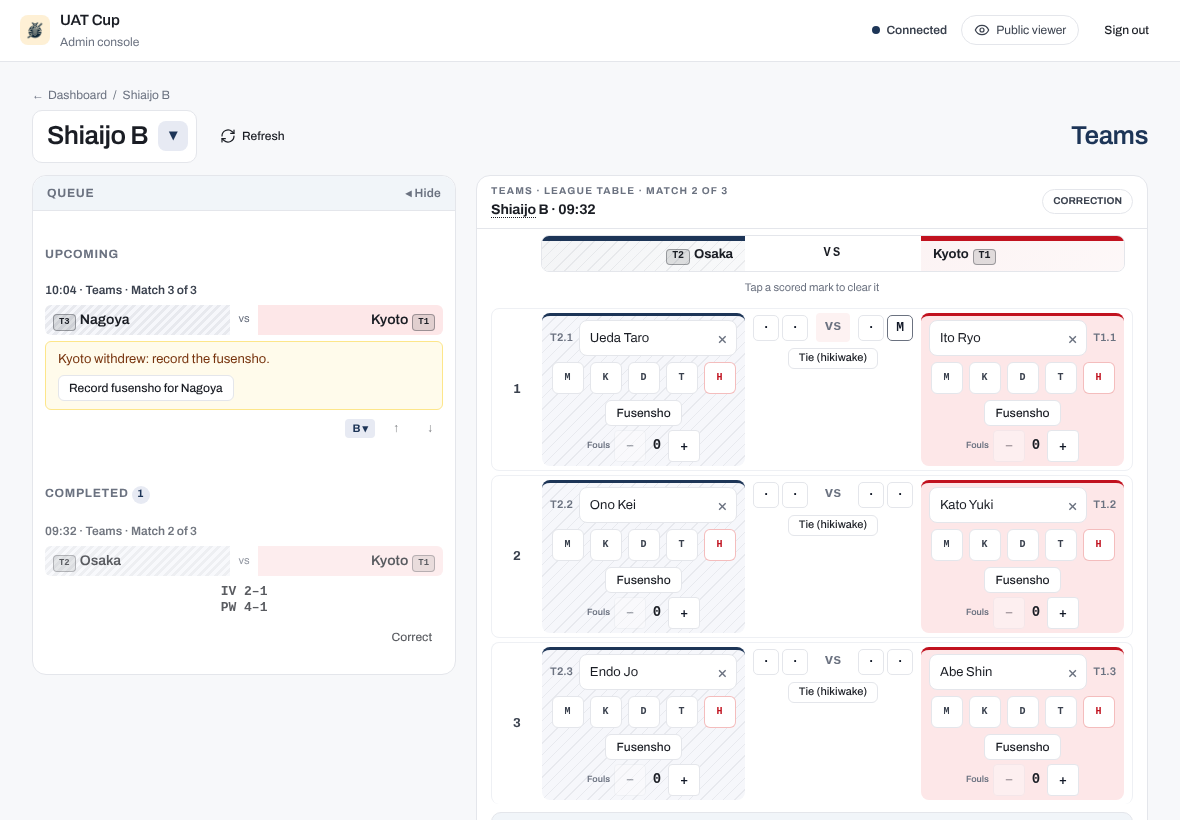The height and width of the screenshot is (820, 1180).
Task: Give H (hansoku) to Ueda Taro
Action: tap(719, 377)
